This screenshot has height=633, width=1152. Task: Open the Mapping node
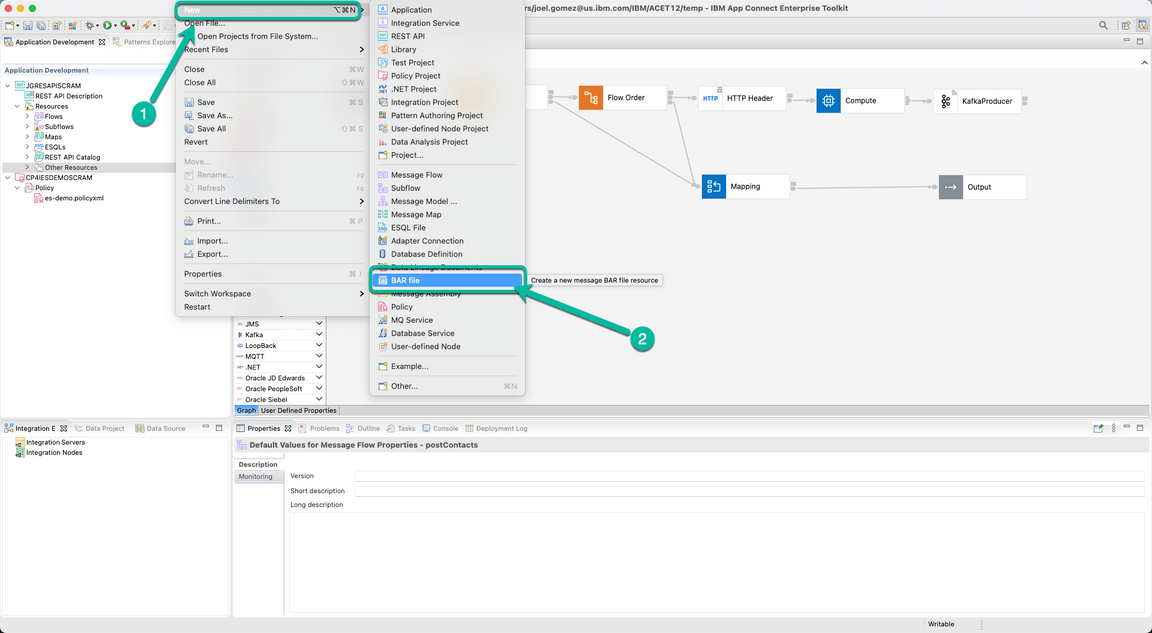(x=744, y=186)
